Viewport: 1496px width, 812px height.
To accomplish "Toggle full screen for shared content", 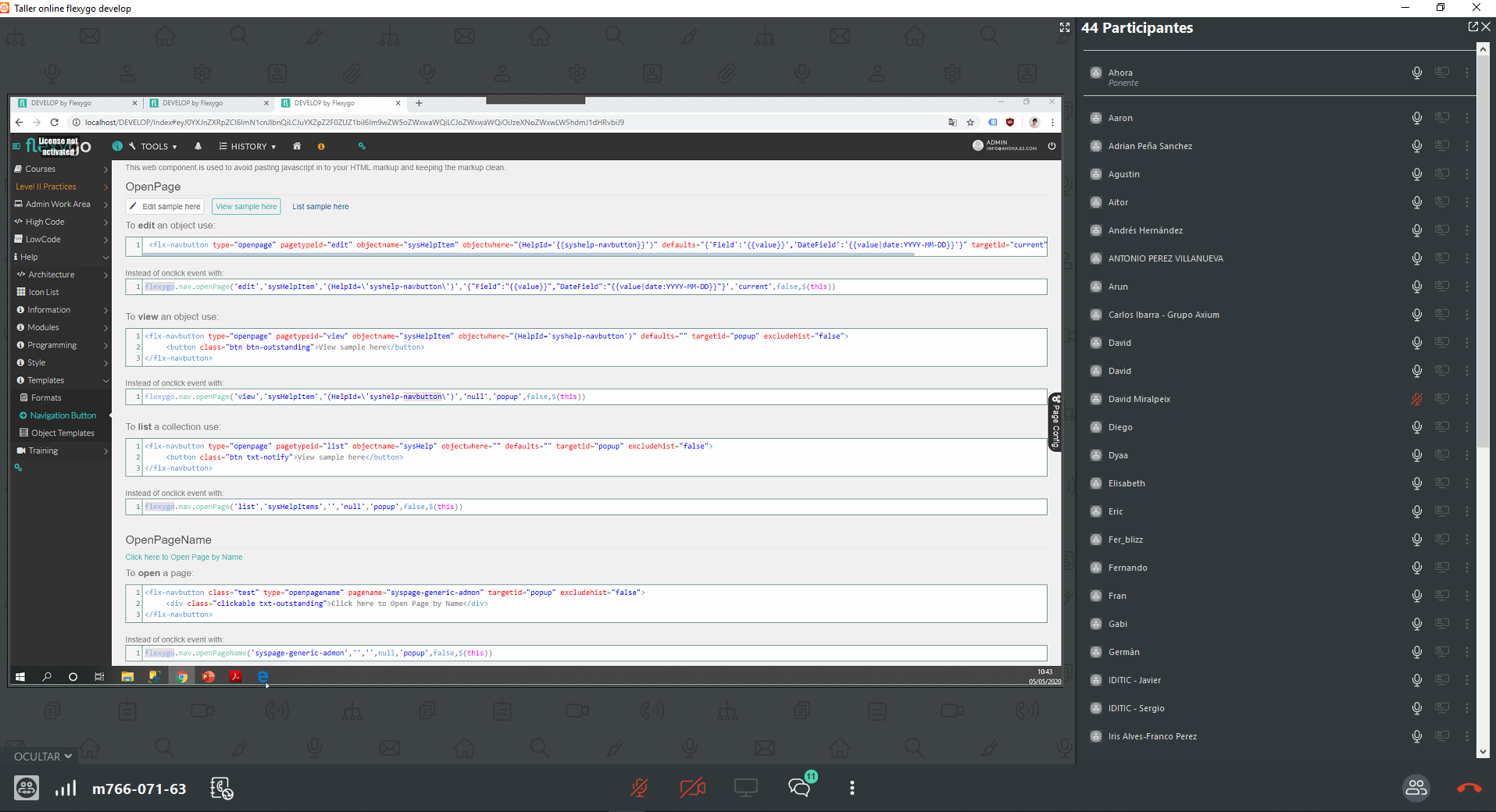I will pyautogui.click(x=1064, y=27).
